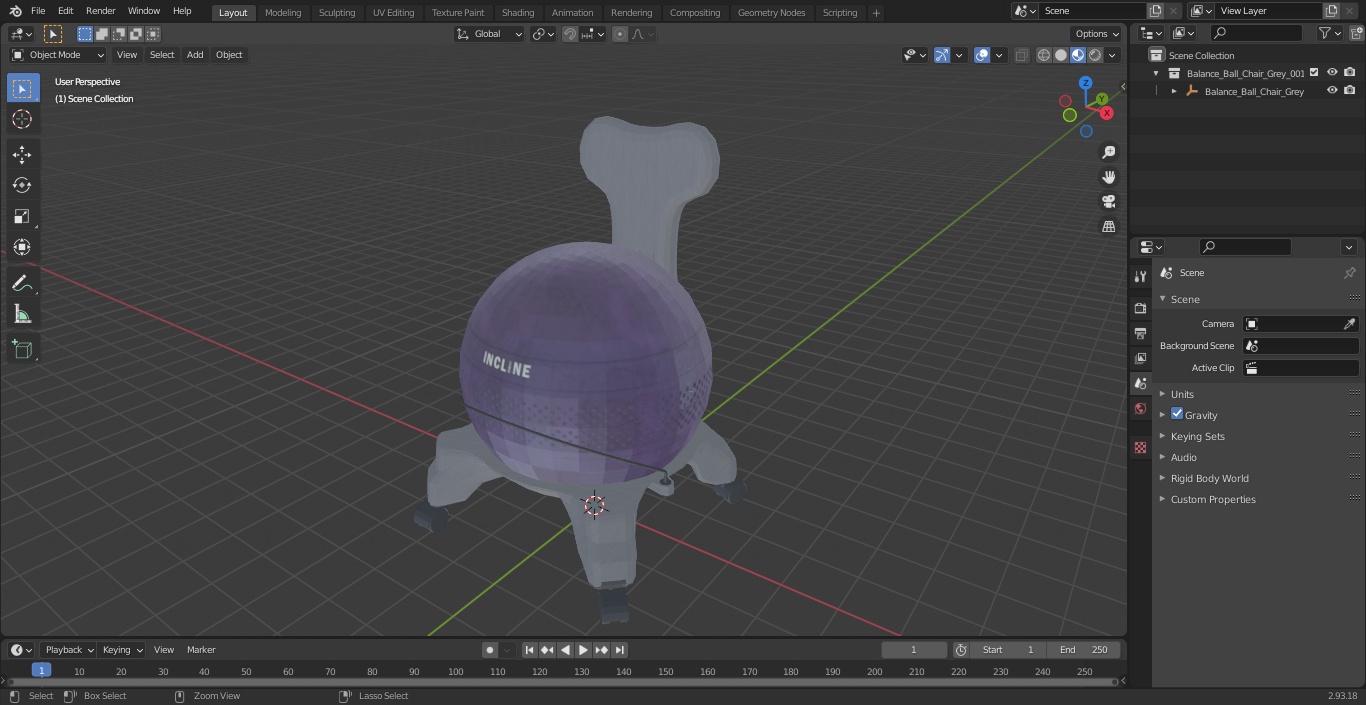Open View Layer properties tab

1140,358
